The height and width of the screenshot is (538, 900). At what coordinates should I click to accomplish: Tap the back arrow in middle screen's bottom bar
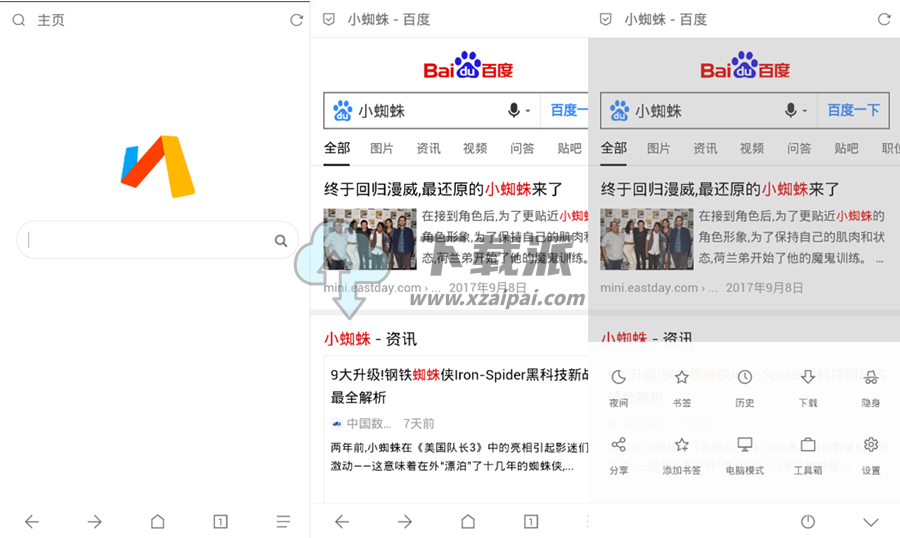(x=342, y=521)
